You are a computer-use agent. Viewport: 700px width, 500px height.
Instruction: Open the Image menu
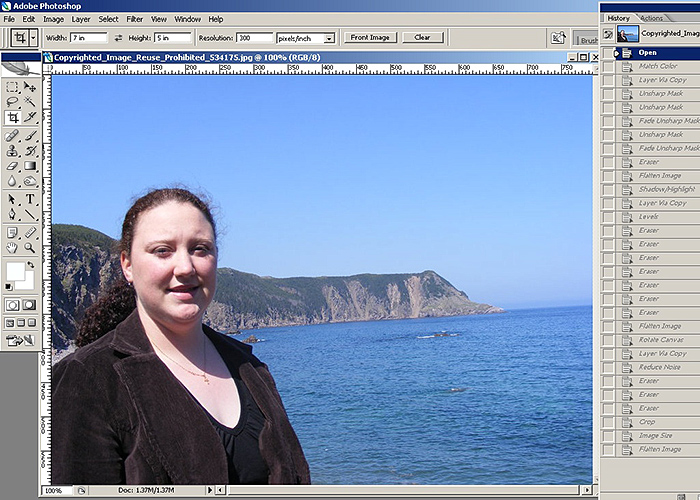53,19
